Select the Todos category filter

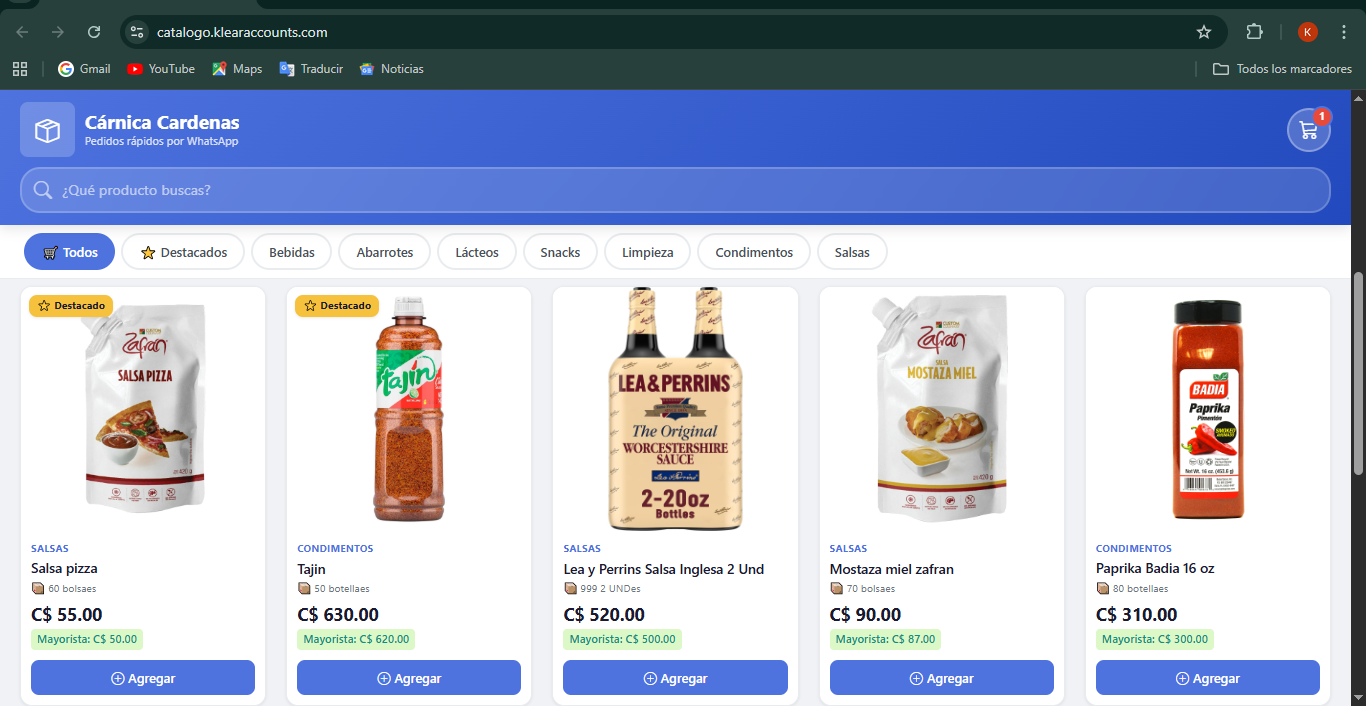coord(70,252)
